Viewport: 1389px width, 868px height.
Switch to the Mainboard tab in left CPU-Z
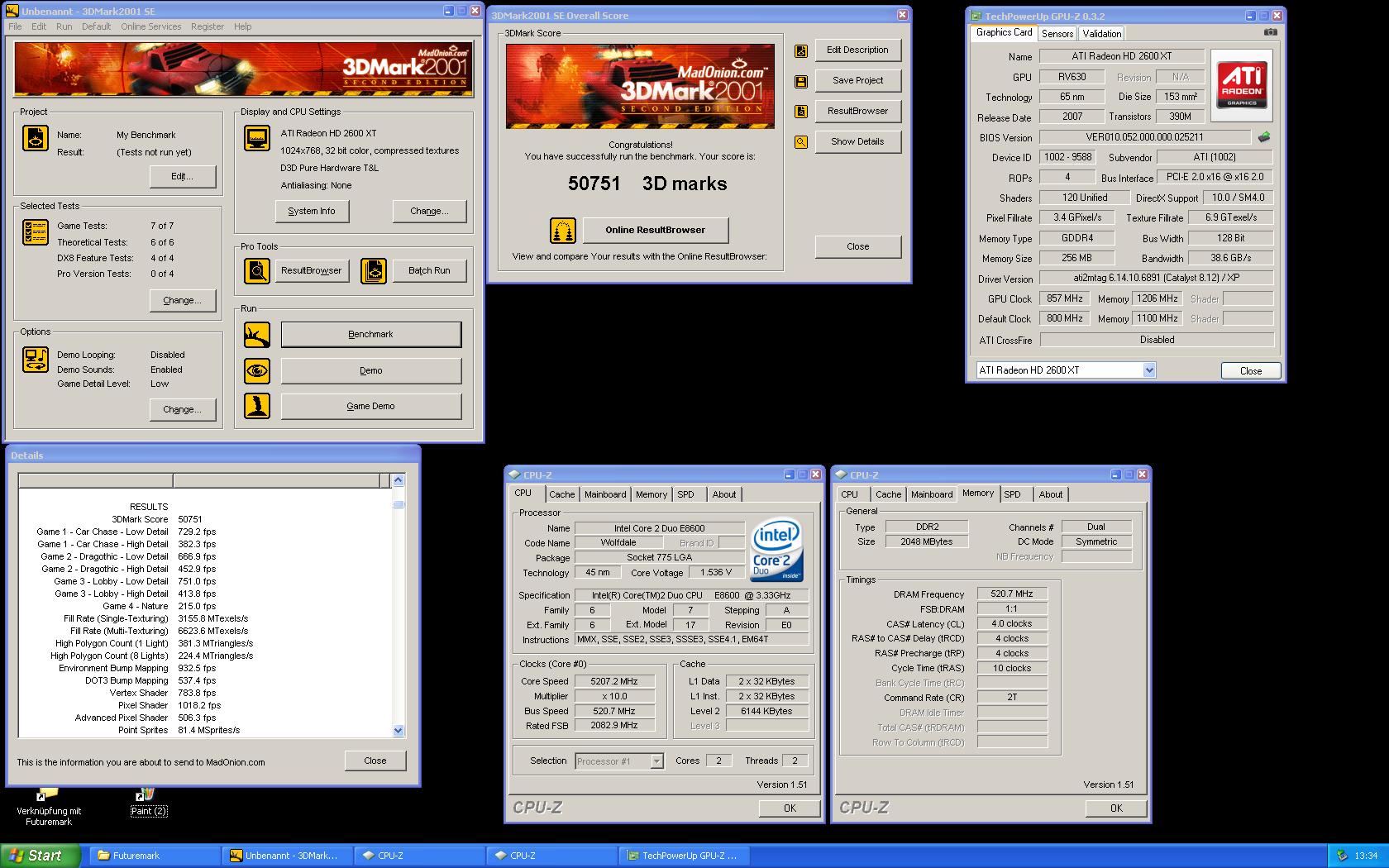[x=605, y=494]
